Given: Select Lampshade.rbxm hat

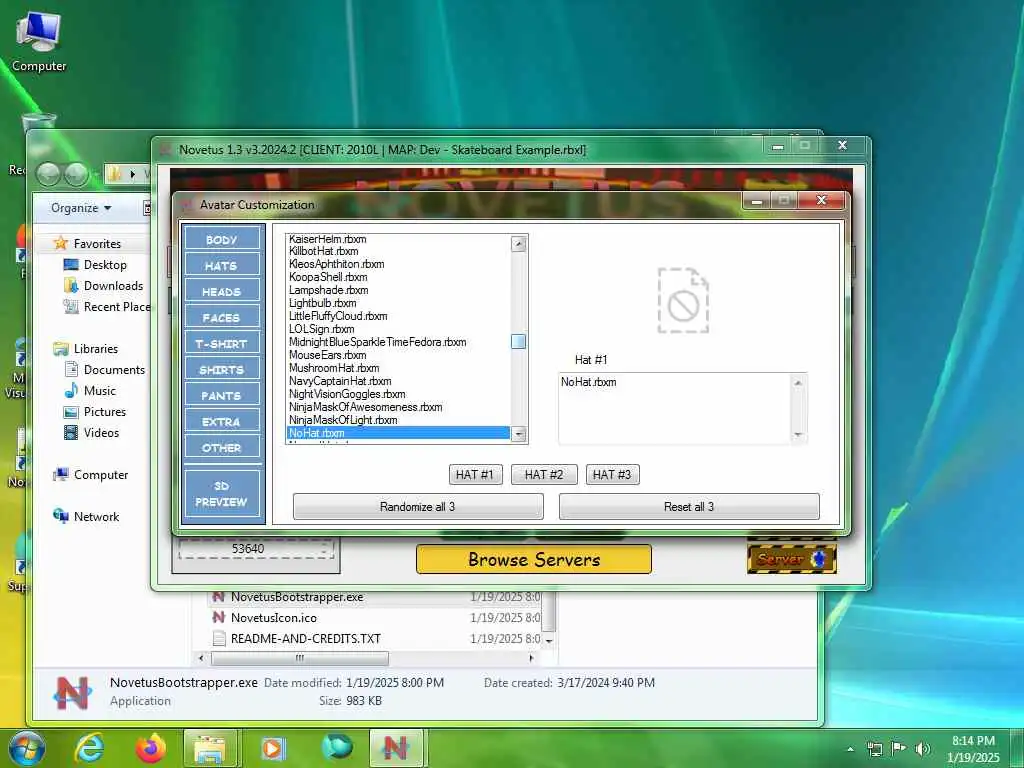Looking at the screenshot, I should (398, 290).
